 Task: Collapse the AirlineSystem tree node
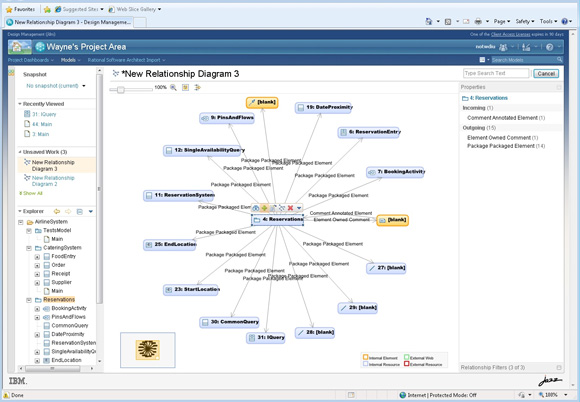pos(21,222)
